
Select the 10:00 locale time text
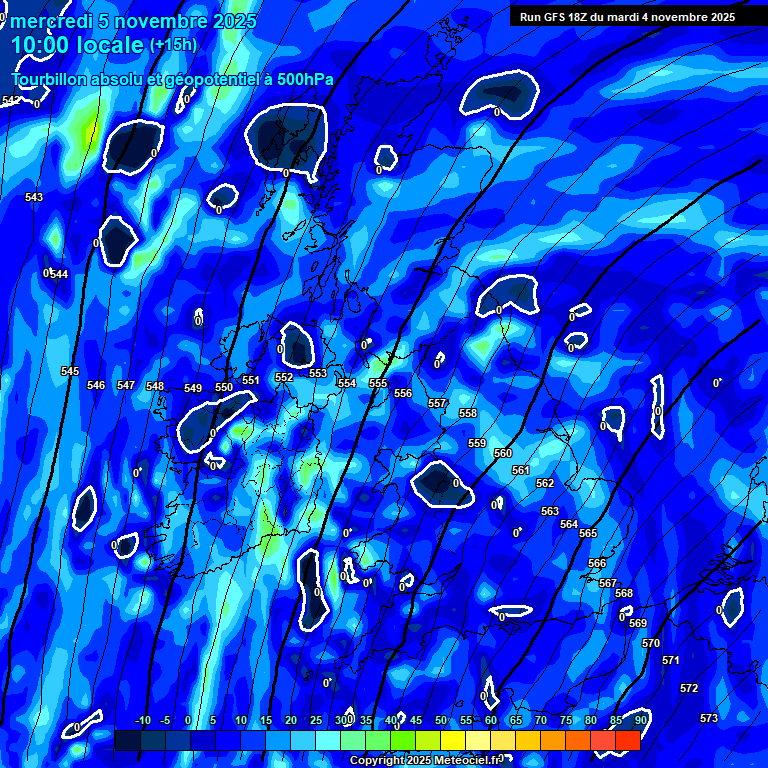[x=77, y=45]
